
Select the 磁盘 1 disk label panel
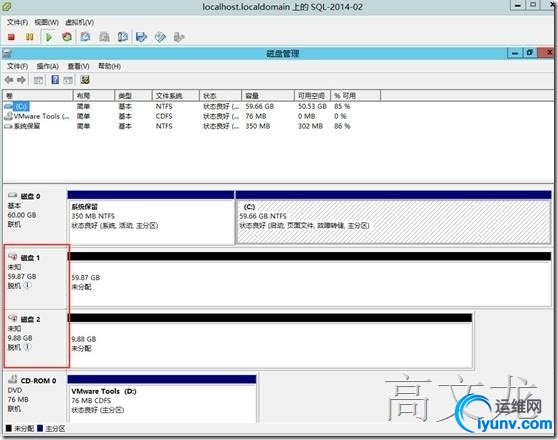click(35, 277)
